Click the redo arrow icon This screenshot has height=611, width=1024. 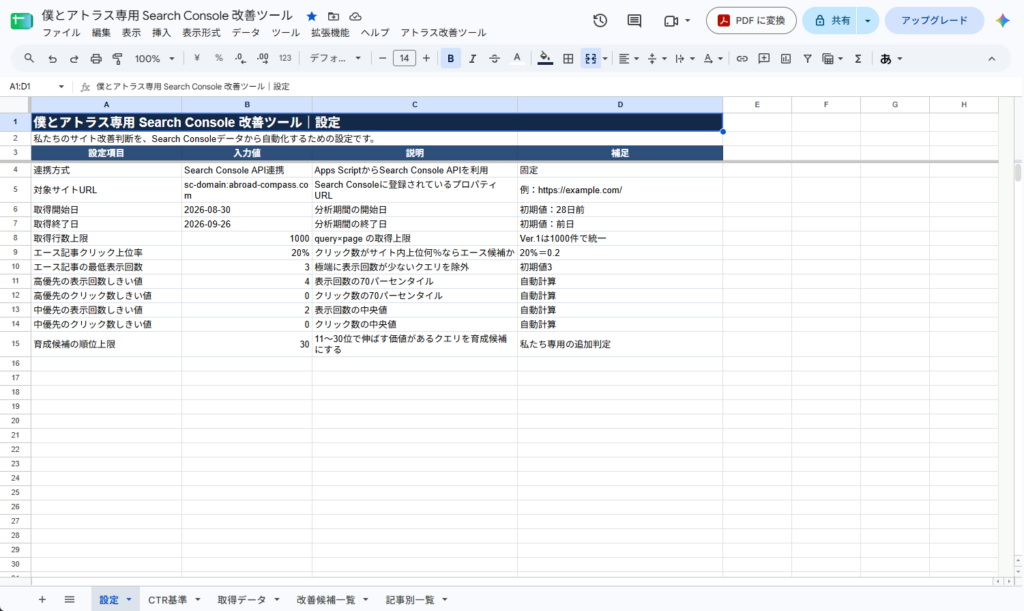[x=74, y=59]
